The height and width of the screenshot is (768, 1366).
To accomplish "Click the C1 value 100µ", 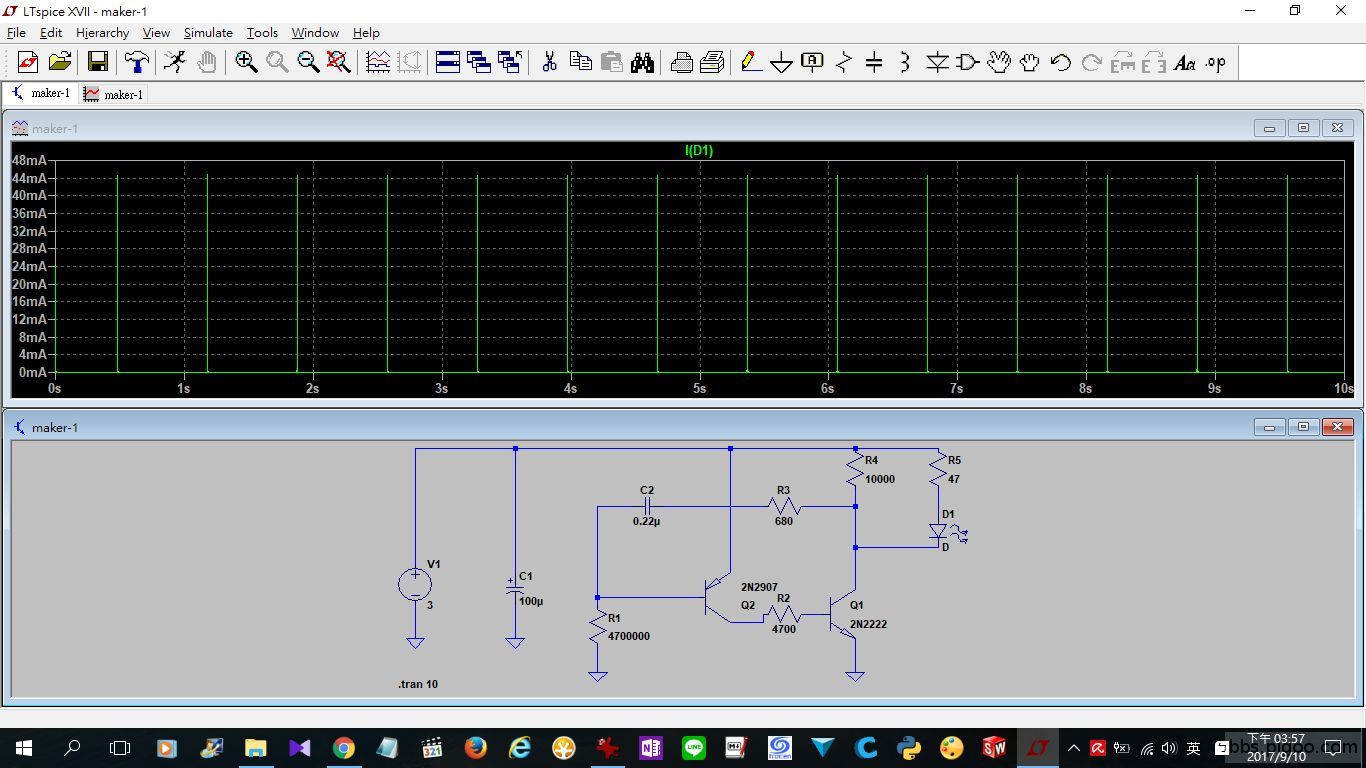I will [531, 601].
